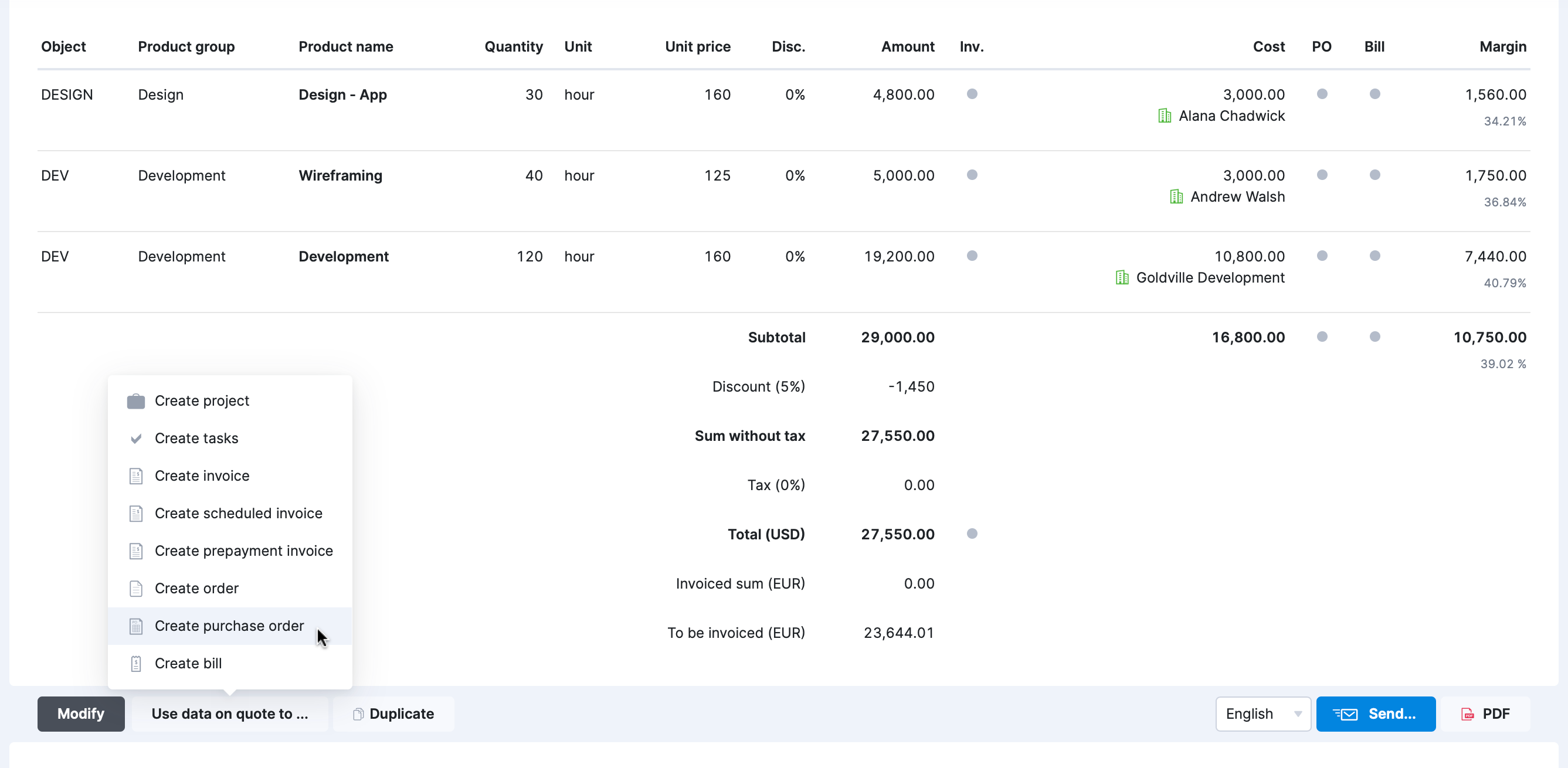Click the blue Send... button
Image resolution: width=1568 pixels, height=768 pixels.
point(1376,714)
